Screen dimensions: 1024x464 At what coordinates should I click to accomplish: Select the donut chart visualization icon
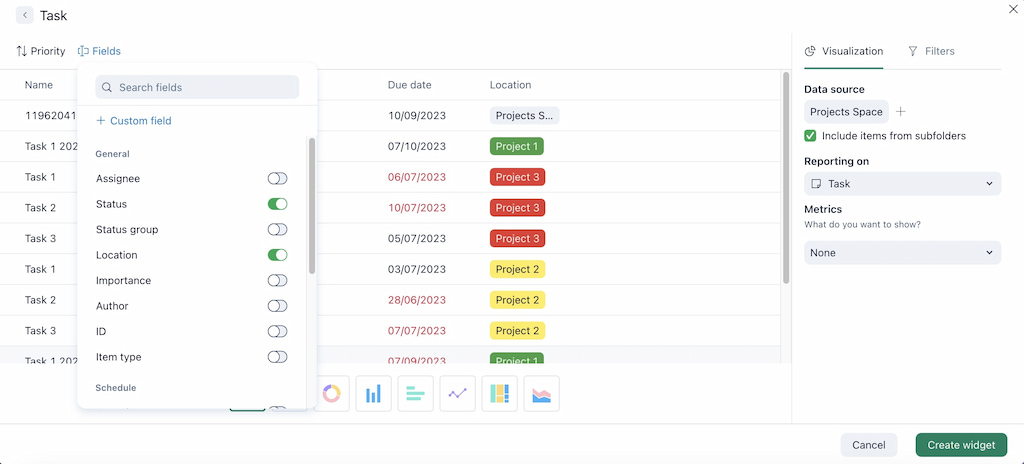coord(332,393)
